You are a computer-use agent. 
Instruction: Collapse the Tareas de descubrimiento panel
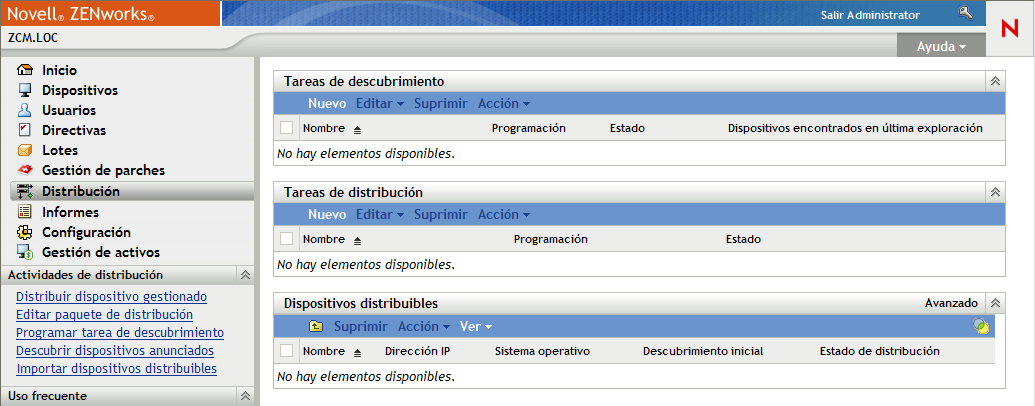pyautogui.click(x=995, y=81)
